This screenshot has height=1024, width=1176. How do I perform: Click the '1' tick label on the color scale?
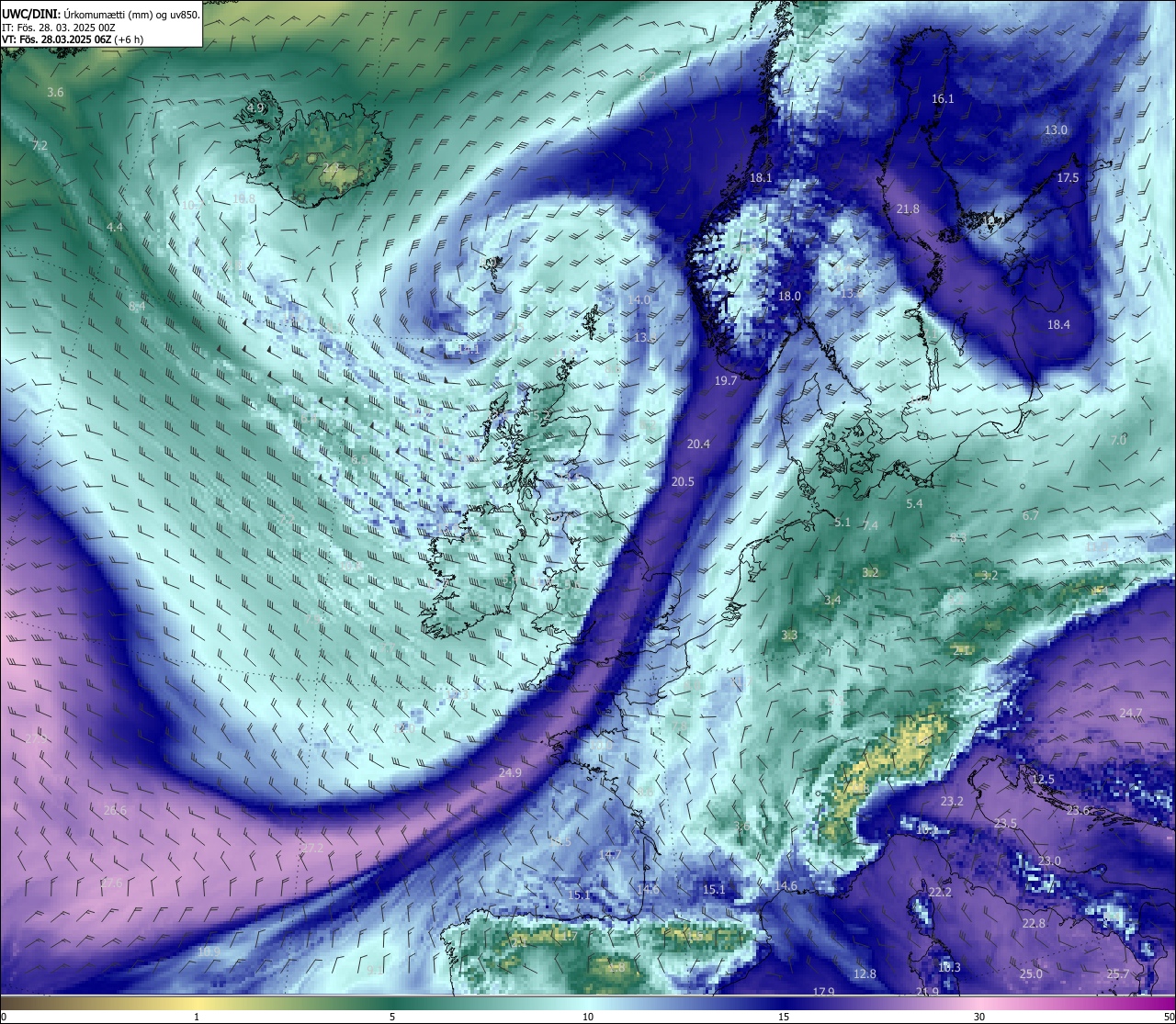(197, 1017)
